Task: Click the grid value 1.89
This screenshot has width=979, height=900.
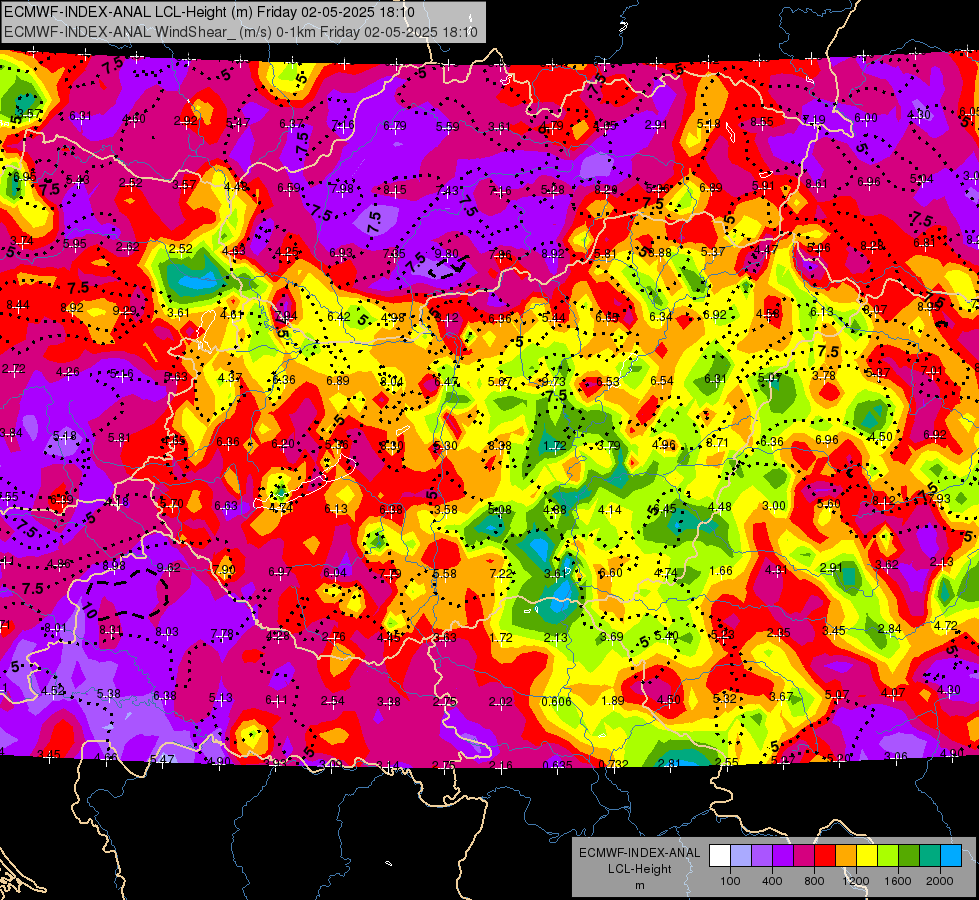Action: point(612,701)
